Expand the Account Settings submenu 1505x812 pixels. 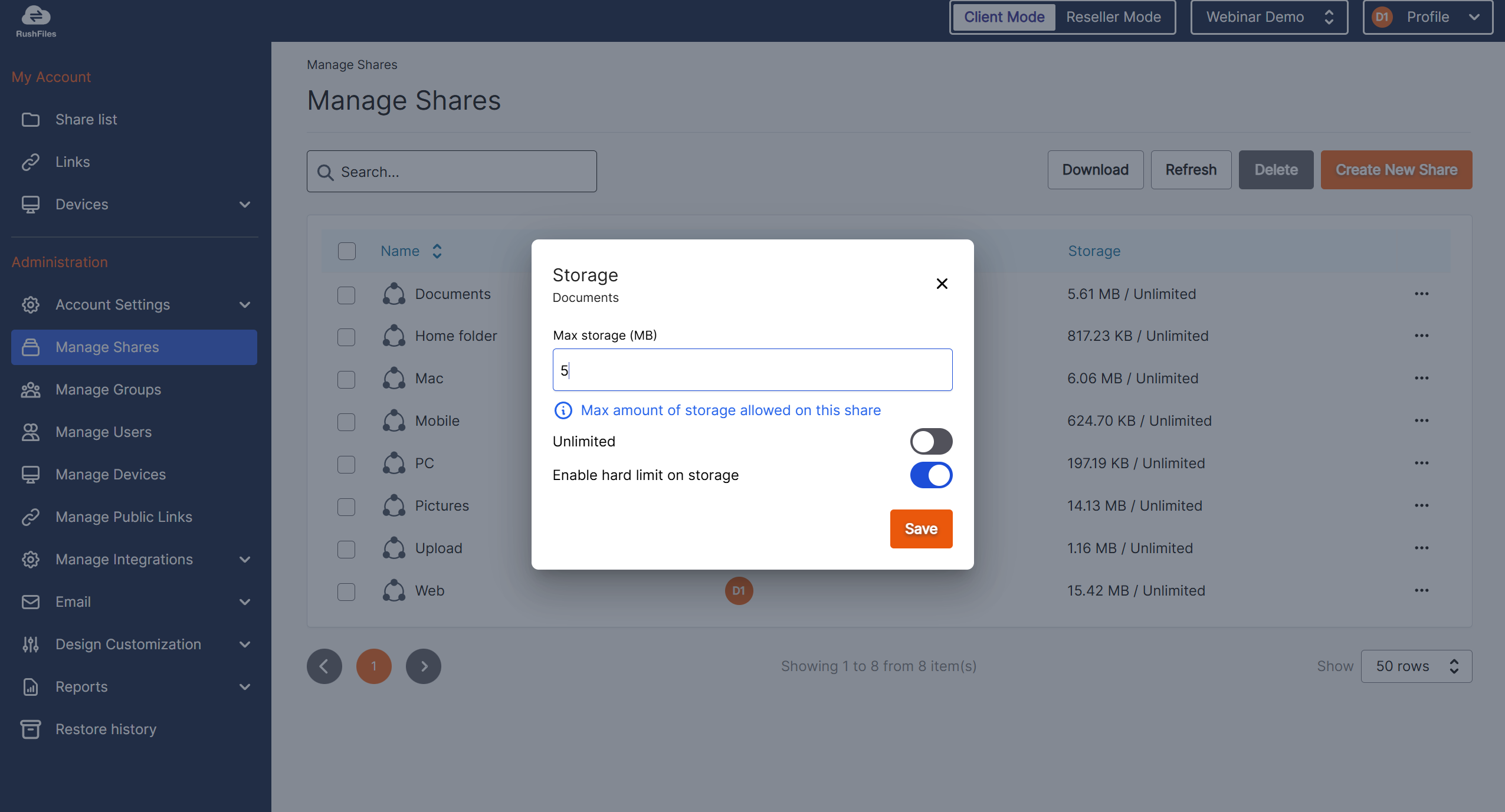pos(244,305)
